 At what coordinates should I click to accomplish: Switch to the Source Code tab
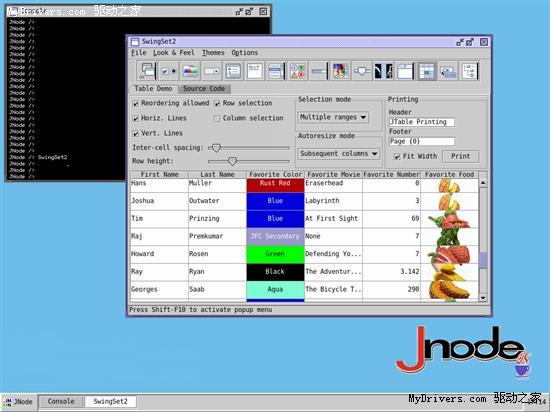204,89
